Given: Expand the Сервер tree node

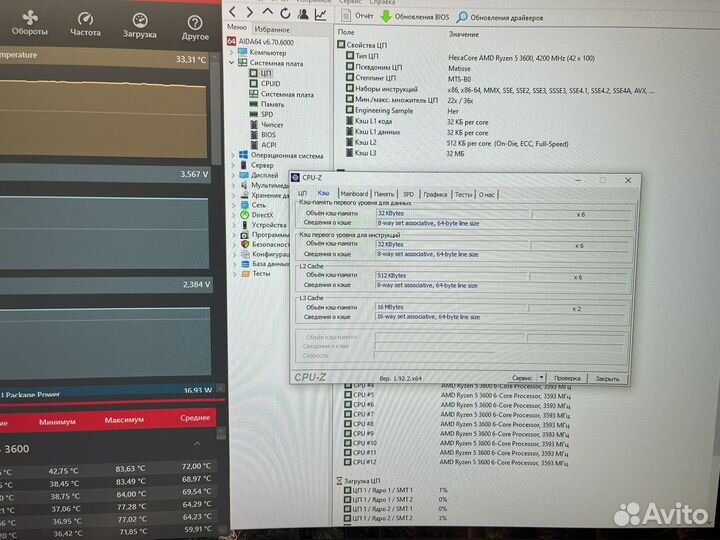Looking at the screenshot, I should (x=233, y=165).
